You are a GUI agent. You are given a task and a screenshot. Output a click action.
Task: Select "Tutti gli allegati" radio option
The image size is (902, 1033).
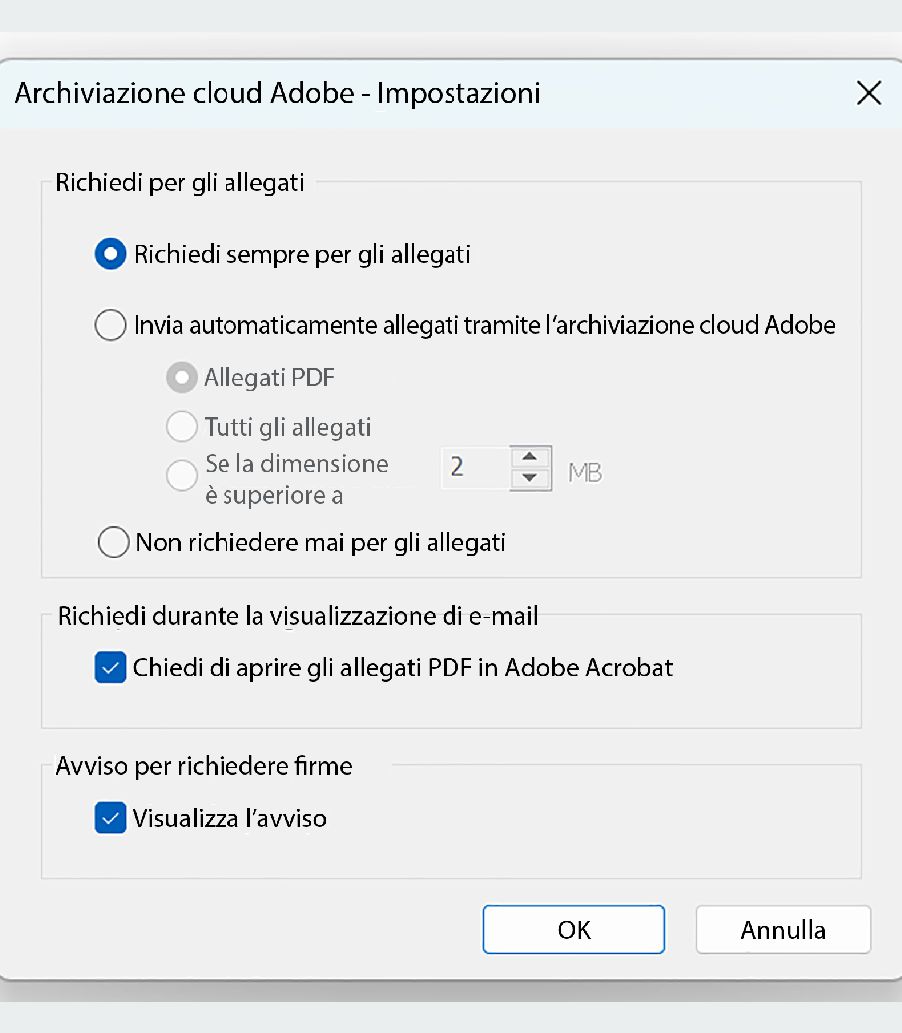181,426
